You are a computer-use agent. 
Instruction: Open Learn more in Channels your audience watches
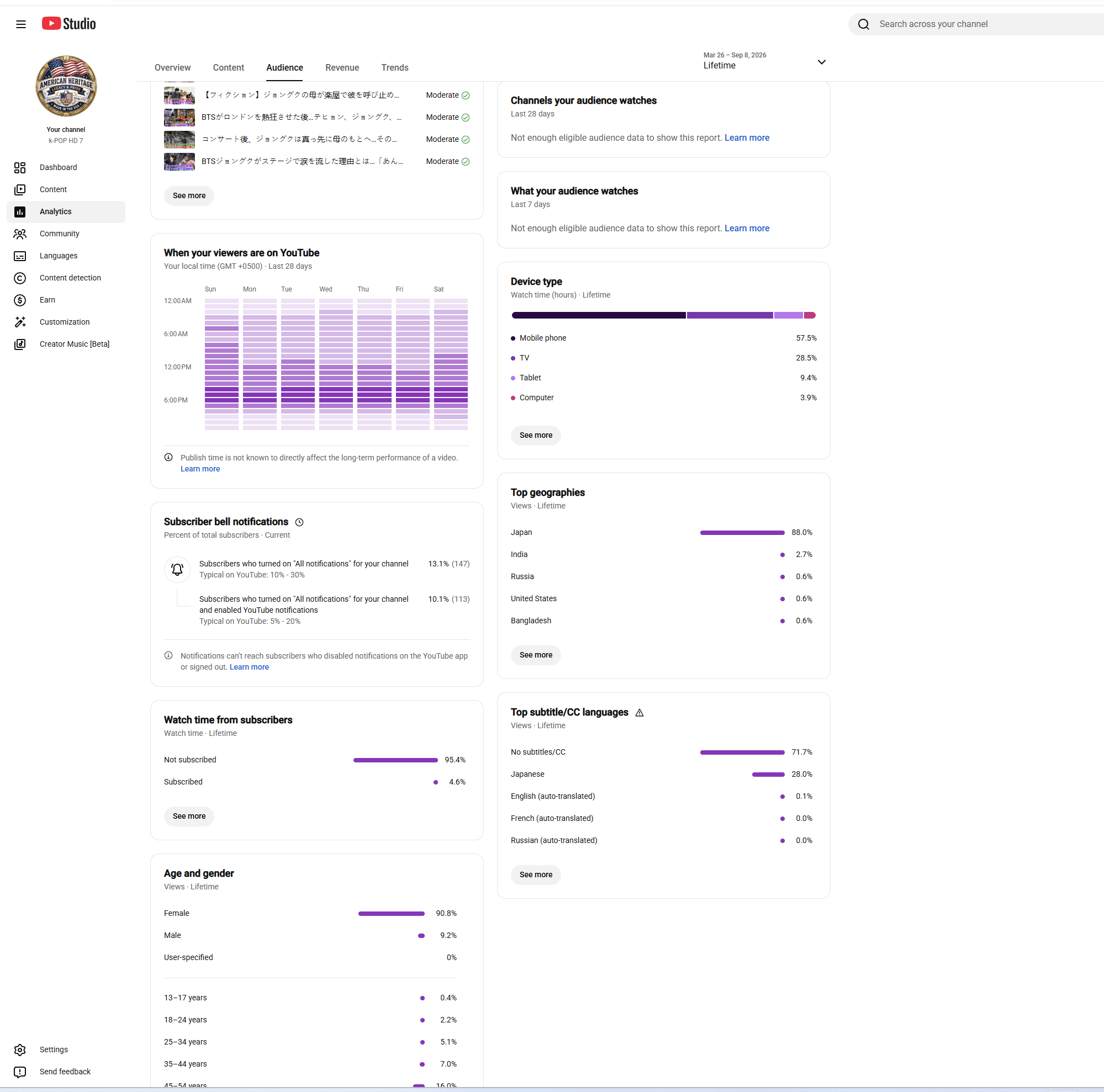point(747,137)
